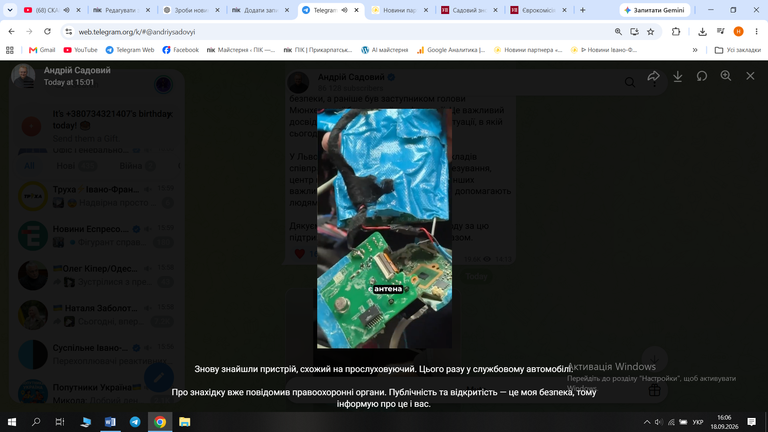Image resolution: width=768 pixels, height=432 pixels.
Task: Open the ПІК | Прикарпатськ bookmark
Action: tap(318, 50)
